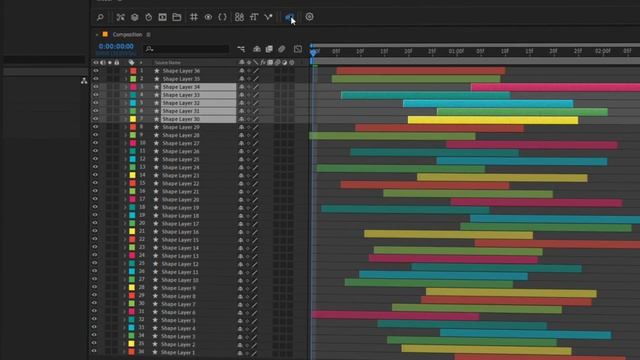Hide Shape Layer 35 with its eye toggle
The image size is (640, 360).
(96, 79)
